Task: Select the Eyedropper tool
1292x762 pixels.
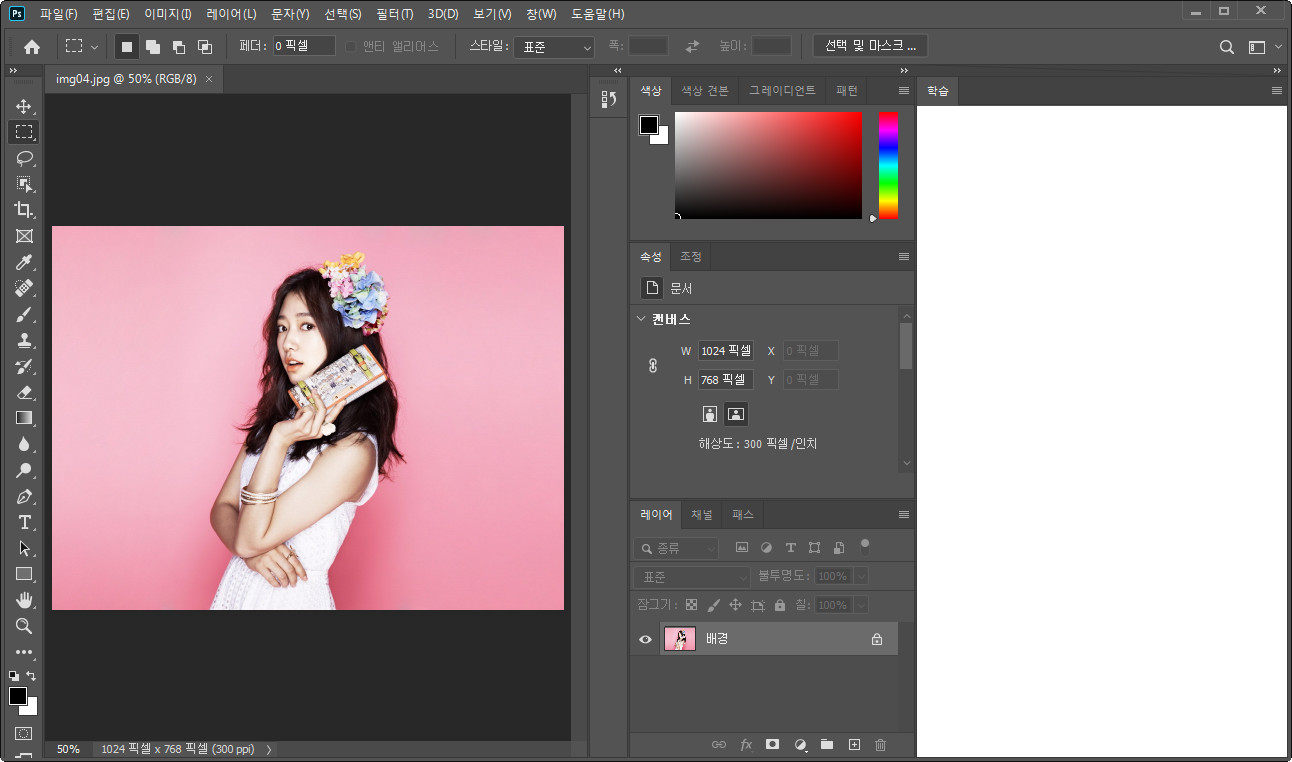Action: (24, 262)
